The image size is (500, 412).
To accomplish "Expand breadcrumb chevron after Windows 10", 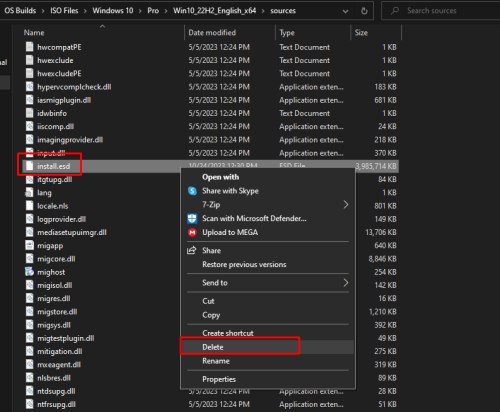I will tap(140, 11).
